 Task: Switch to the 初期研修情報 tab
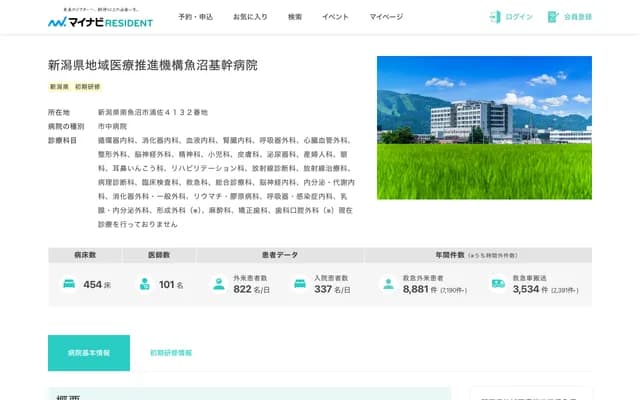171,353
